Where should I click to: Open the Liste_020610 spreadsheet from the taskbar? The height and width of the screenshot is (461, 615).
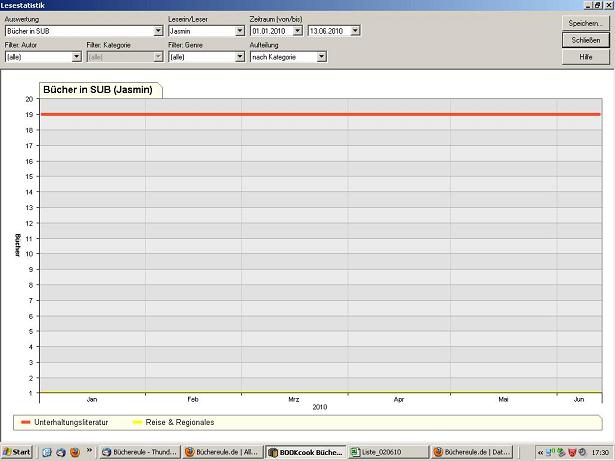[388, 452]
